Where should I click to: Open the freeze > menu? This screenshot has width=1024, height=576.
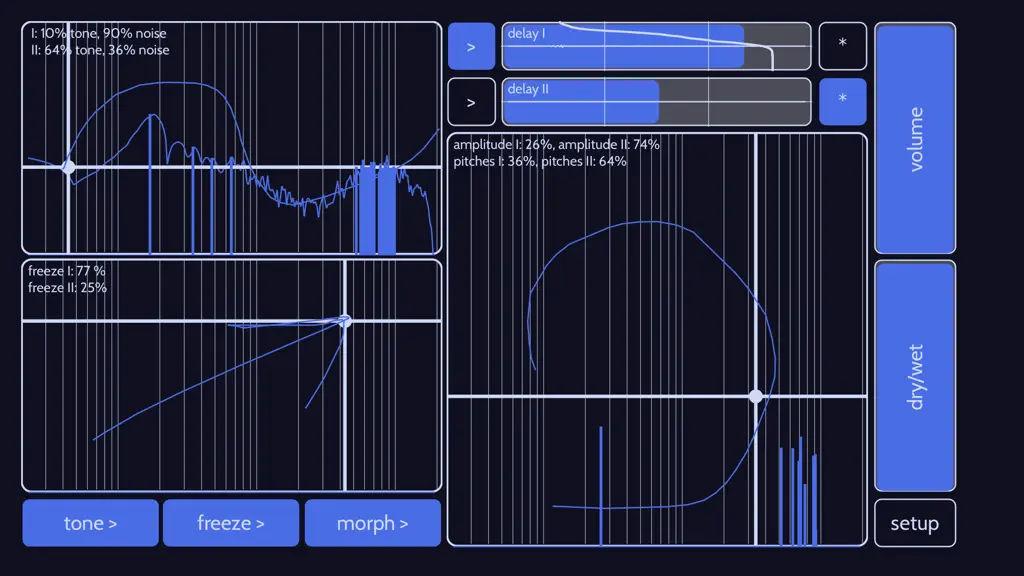click(231, 523)
